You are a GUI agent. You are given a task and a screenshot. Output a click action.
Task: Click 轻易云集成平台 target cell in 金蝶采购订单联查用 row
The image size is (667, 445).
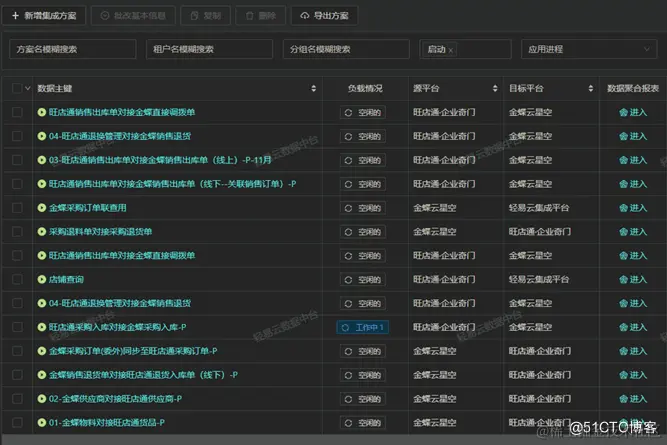[x=539, y=208]
